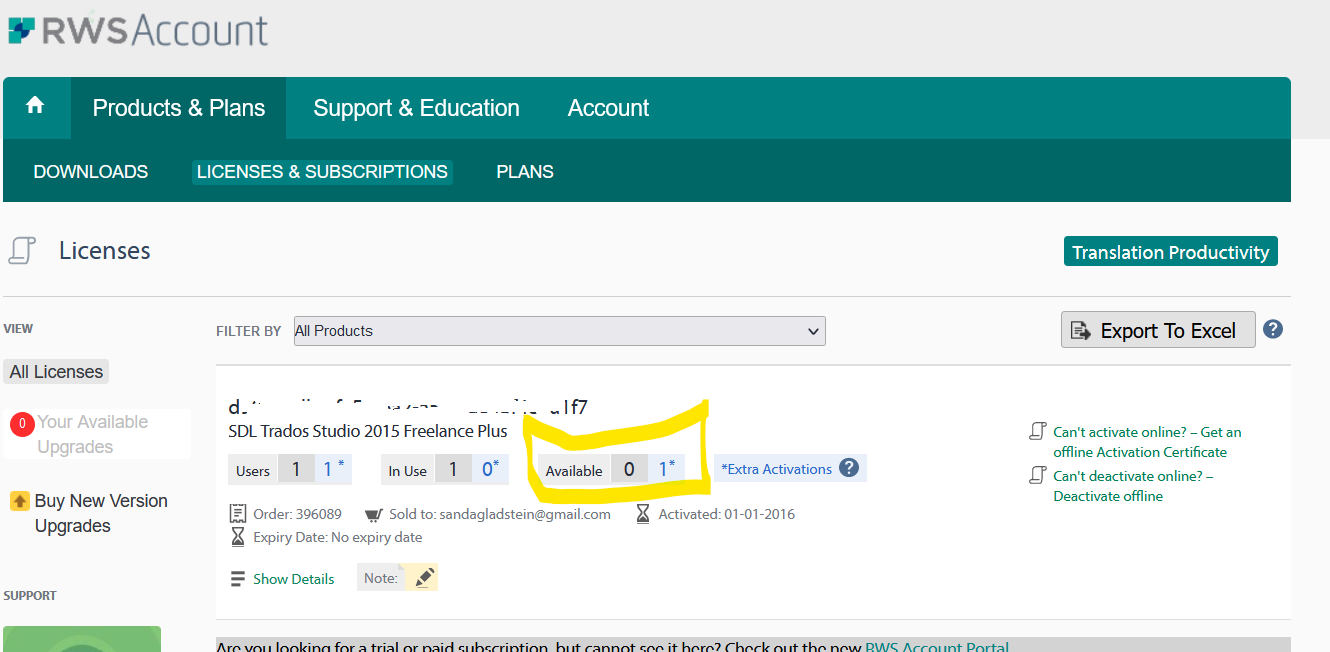Click the Export To Excel button
The image size is (1330, 652).
click(x=1158, y=330)
